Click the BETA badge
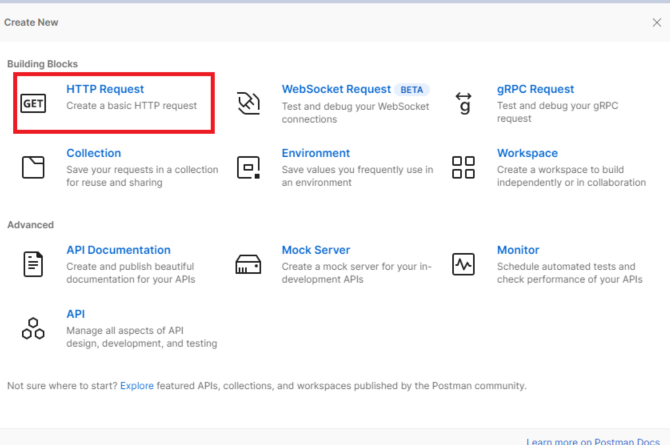The image size is (670, 445). [411, 90]
